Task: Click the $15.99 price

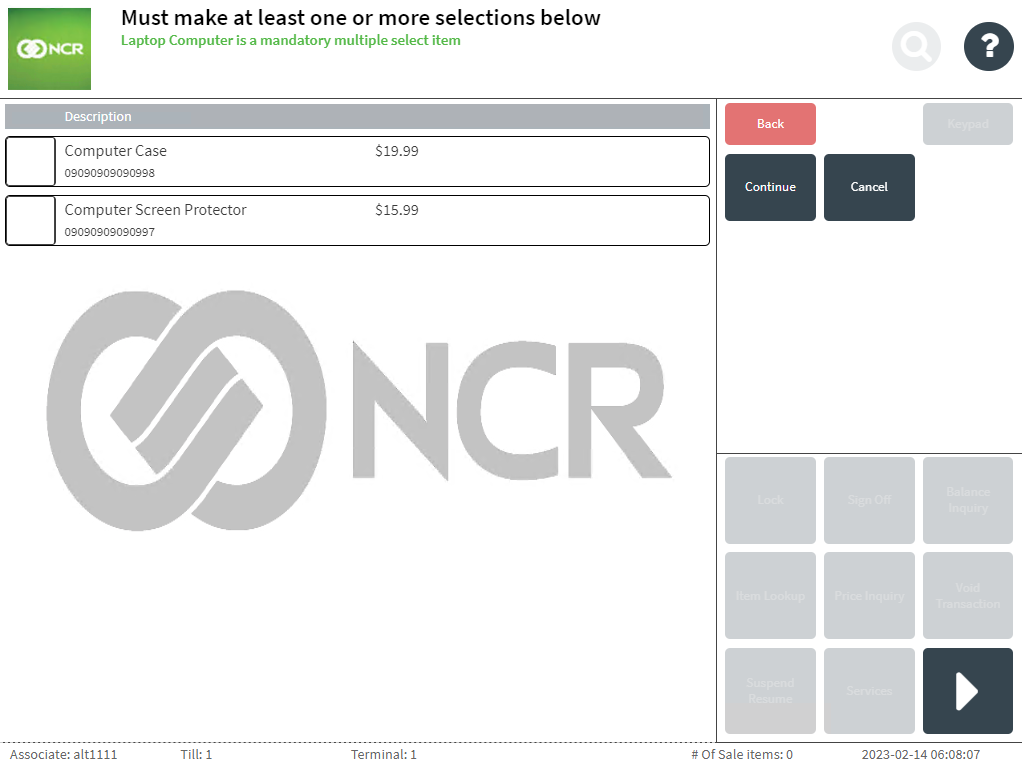Action: tap(396, 210)
